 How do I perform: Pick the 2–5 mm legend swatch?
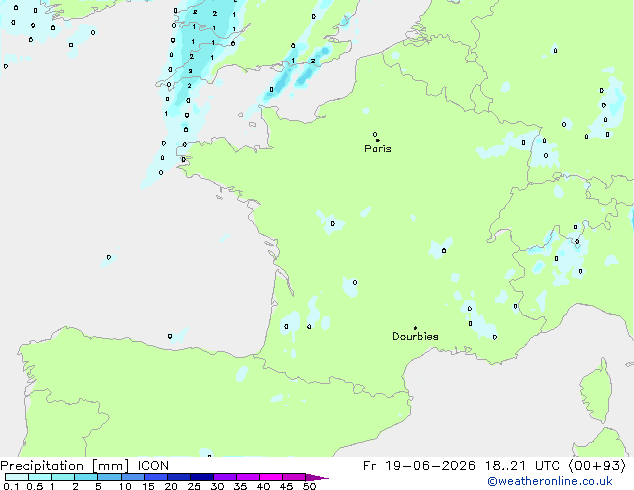coord(86,477)
